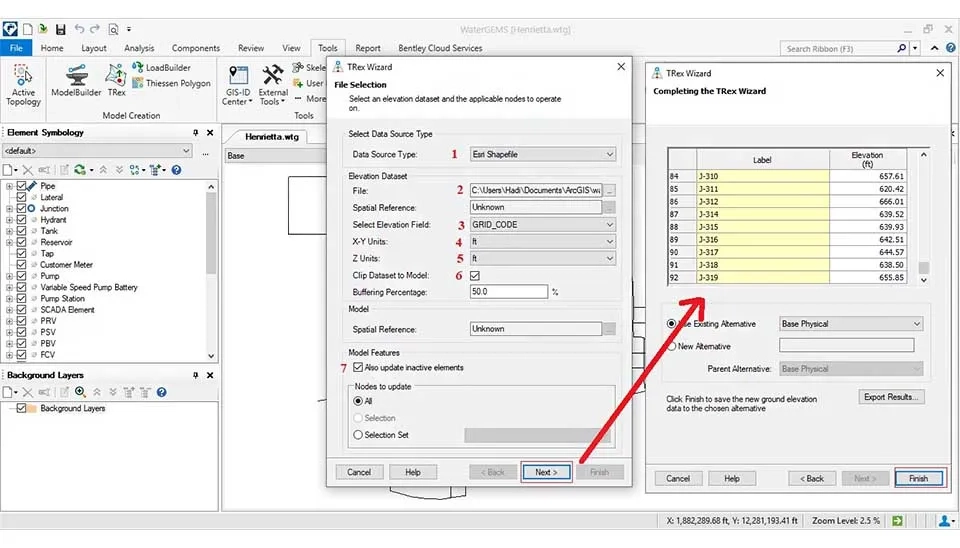Viewport: 960px width, 548px height.
Task: Select the New Alternative radio button
Action: 671,346
